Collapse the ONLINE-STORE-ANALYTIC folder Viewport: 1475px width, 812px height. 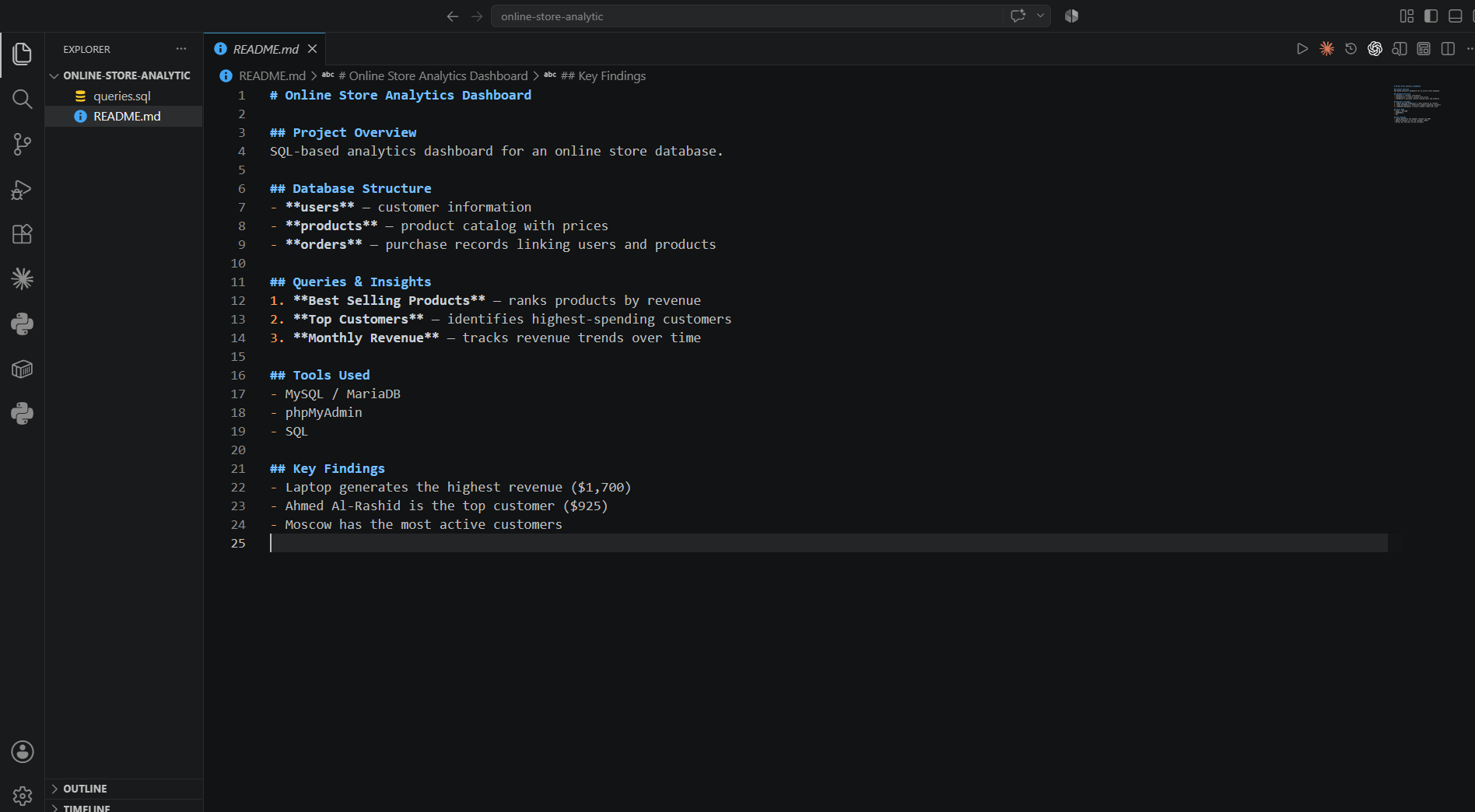[124, 75]
